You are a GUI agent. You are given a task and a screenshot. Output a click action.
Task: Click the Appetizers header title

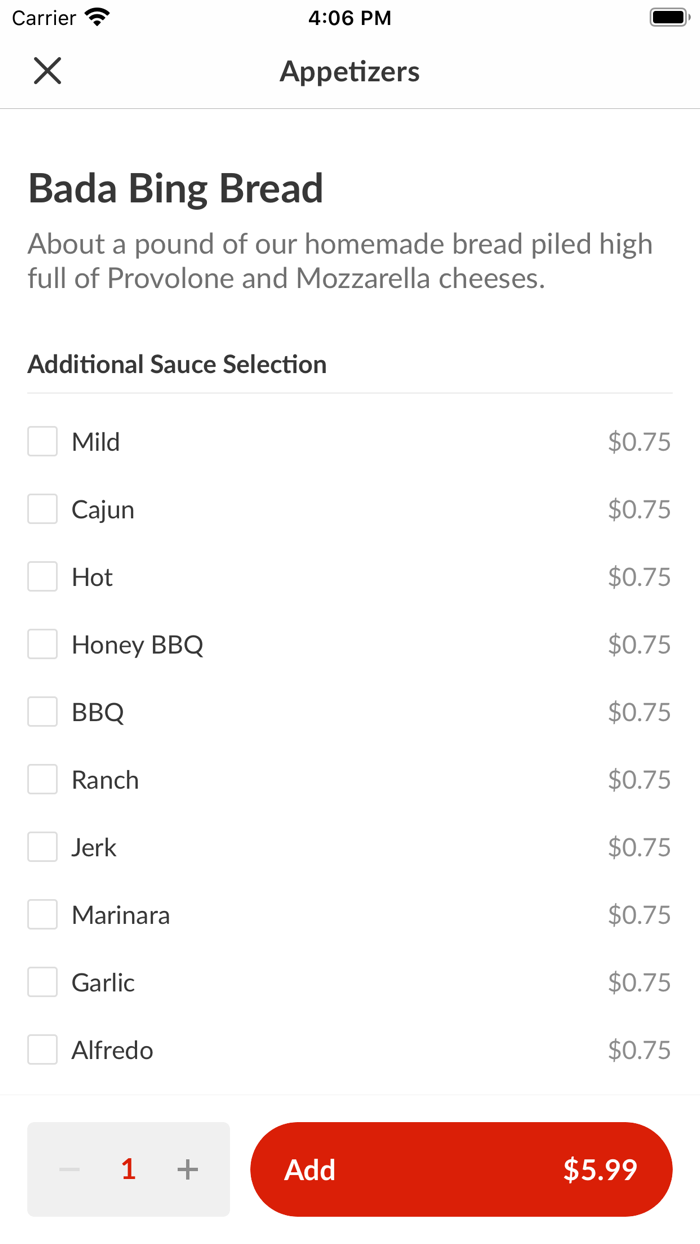(349, 70)
